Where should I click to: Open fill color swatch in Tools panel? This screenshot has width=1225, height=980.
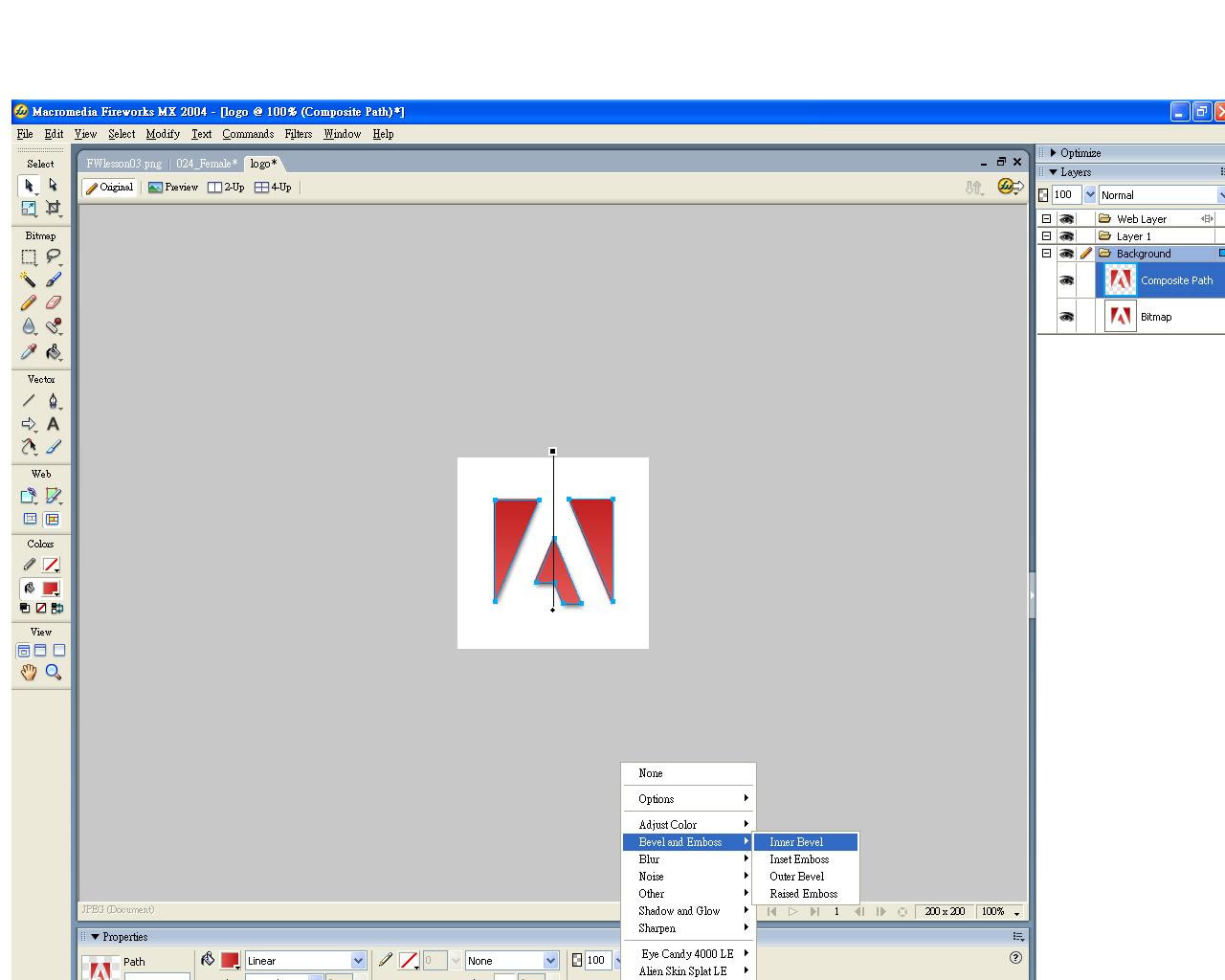click(51, 589)
